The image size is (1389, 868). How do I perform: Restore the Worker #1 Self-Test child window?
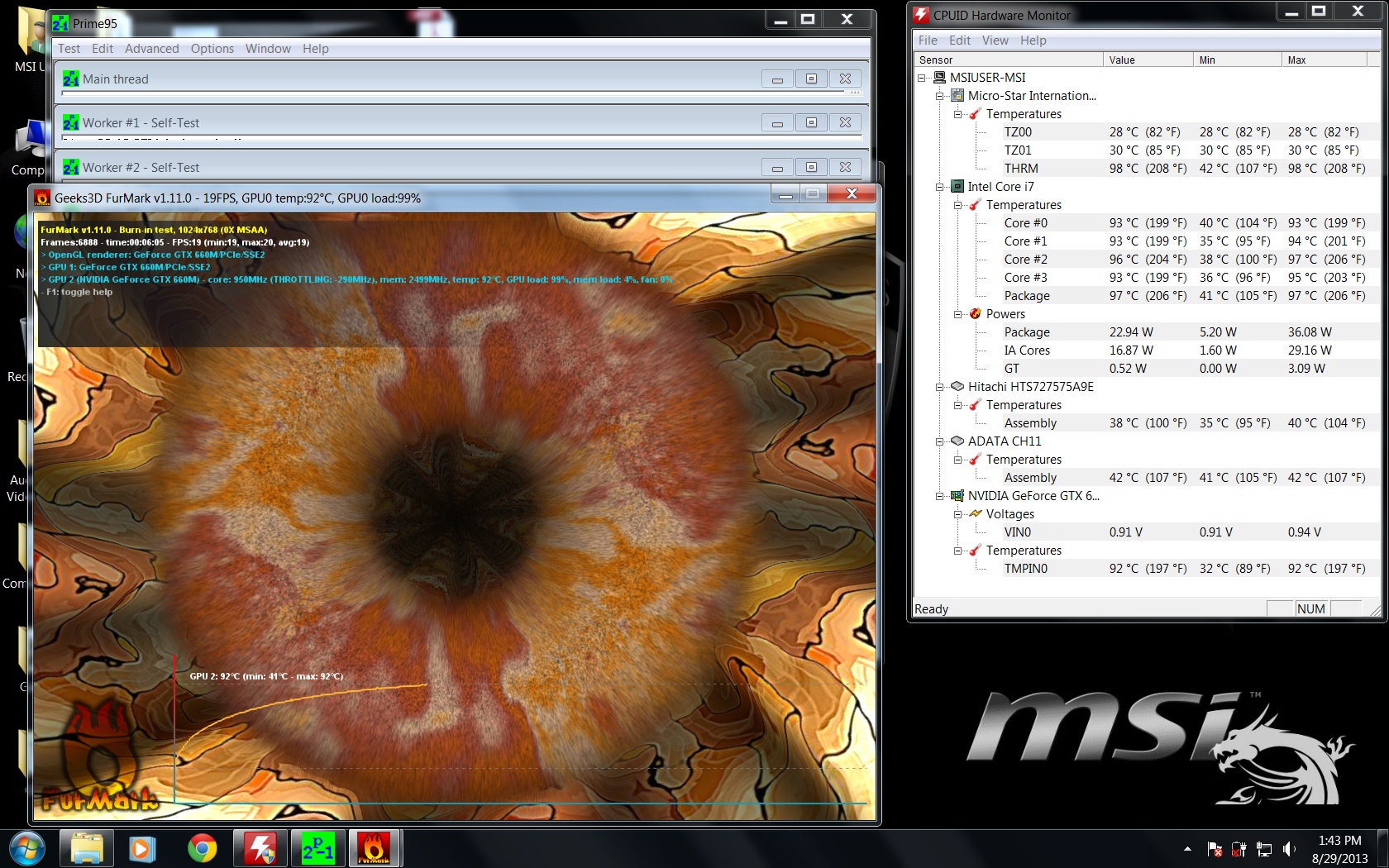click(811, 122)
